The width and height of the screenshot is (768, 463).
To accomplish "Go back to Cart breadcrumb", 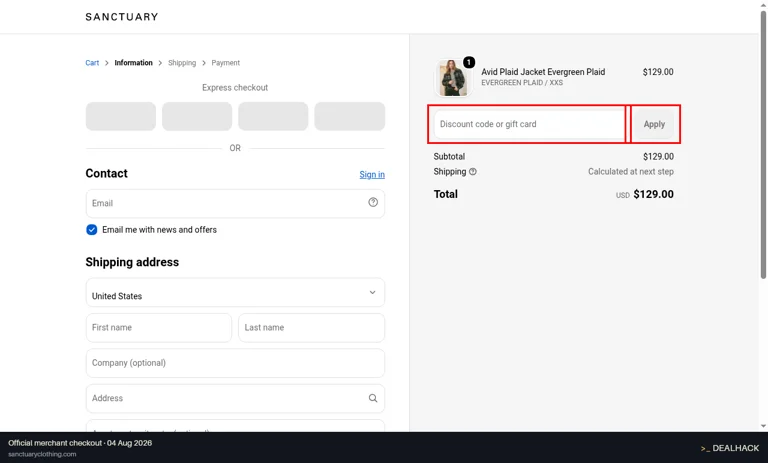I will 92,63.
